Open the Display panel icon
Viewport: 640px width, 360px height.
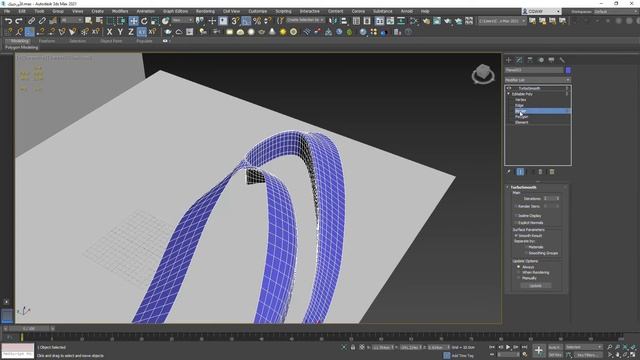[x=551, y=60]
